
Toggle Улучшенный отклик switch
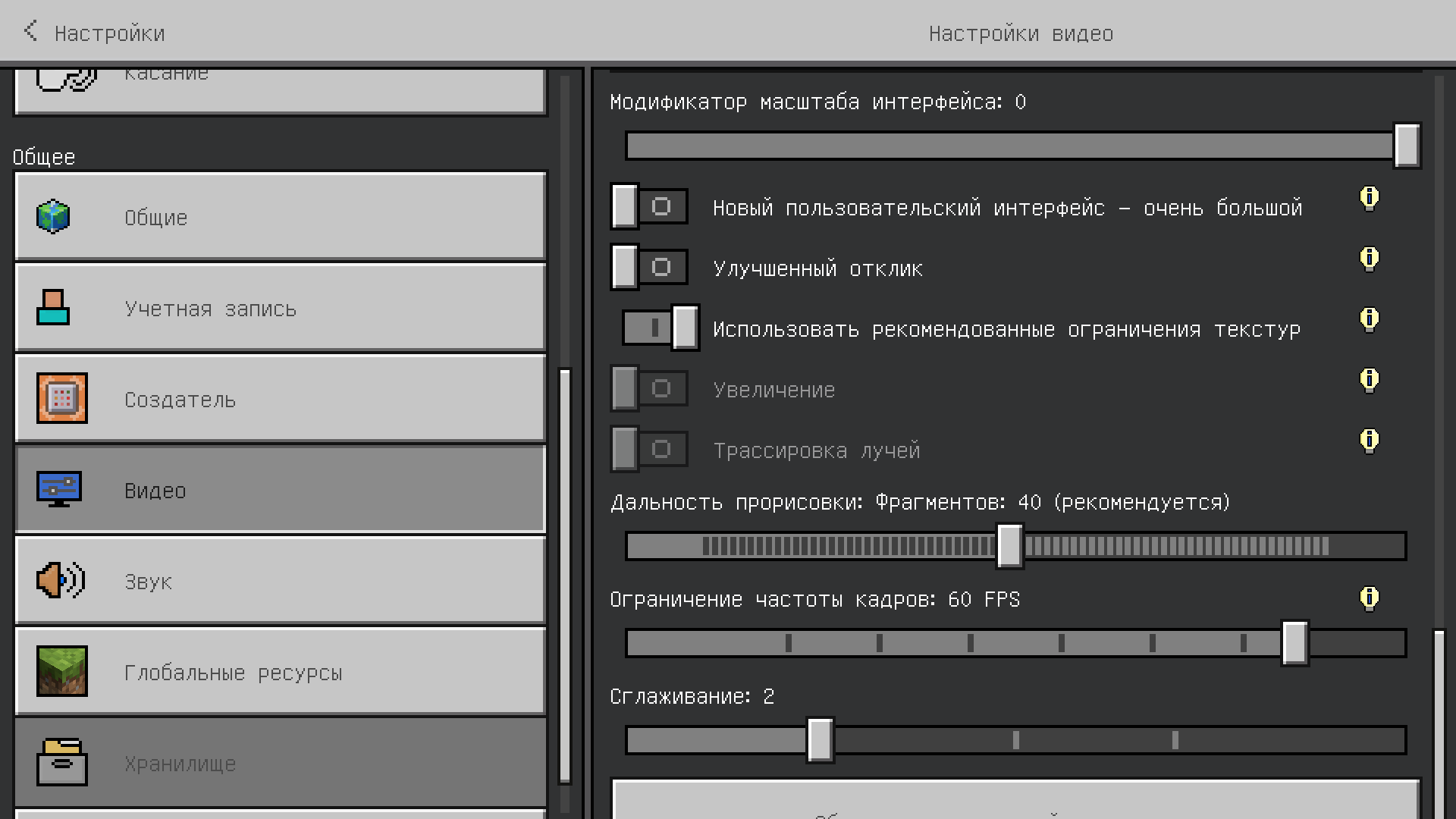[649, 267]
